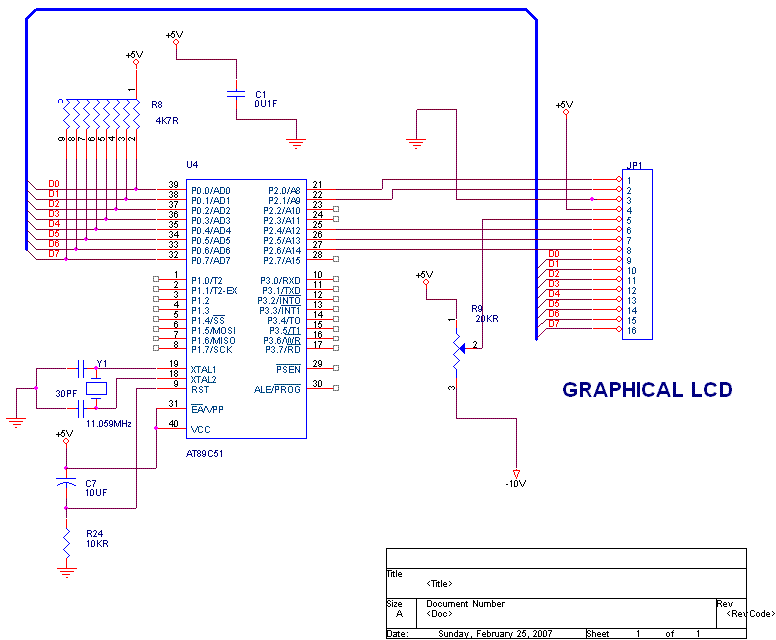
Task: Click the D7 net label near JP1
Action: coord(554,324)
